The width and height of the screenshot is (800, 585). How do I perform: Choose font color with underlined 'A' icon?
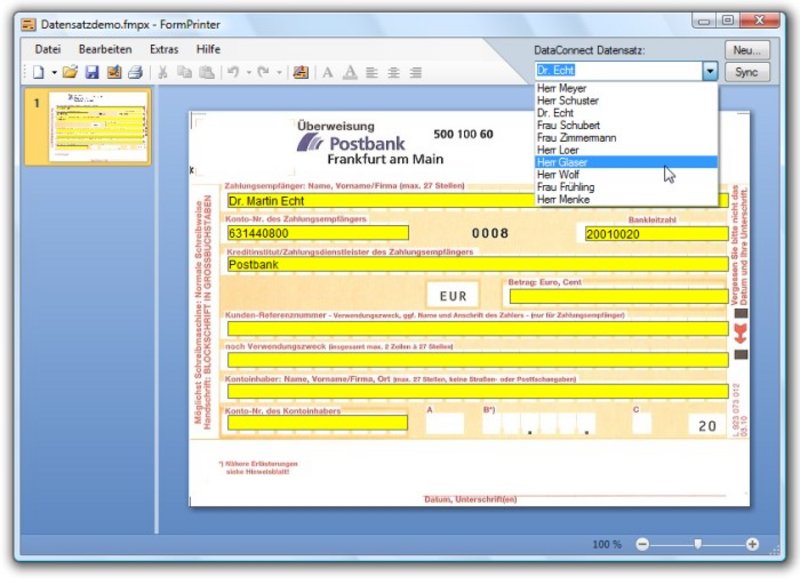tap(350, 72)
